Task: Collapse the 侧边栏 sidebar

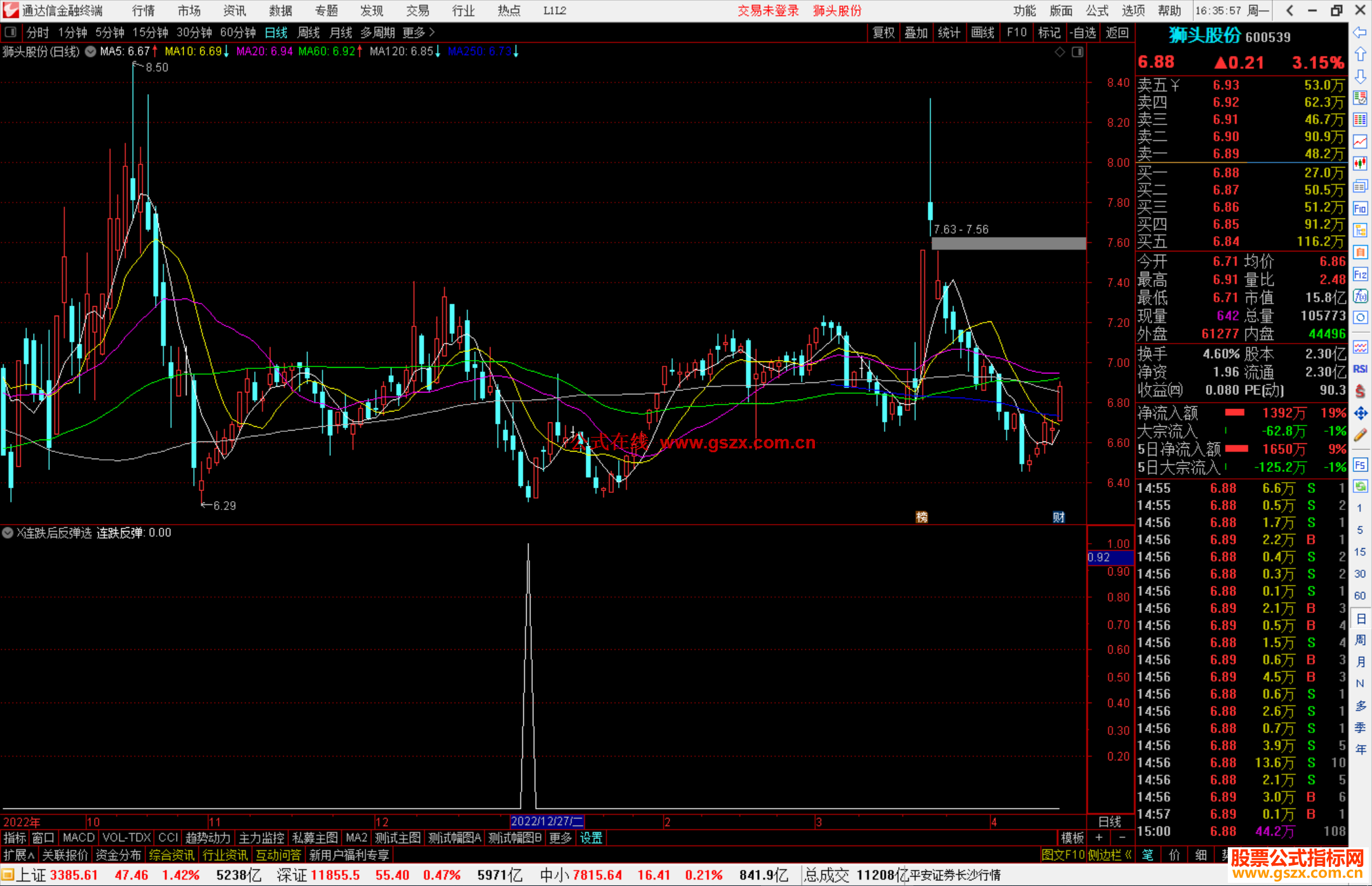Action: (1110, 856)
